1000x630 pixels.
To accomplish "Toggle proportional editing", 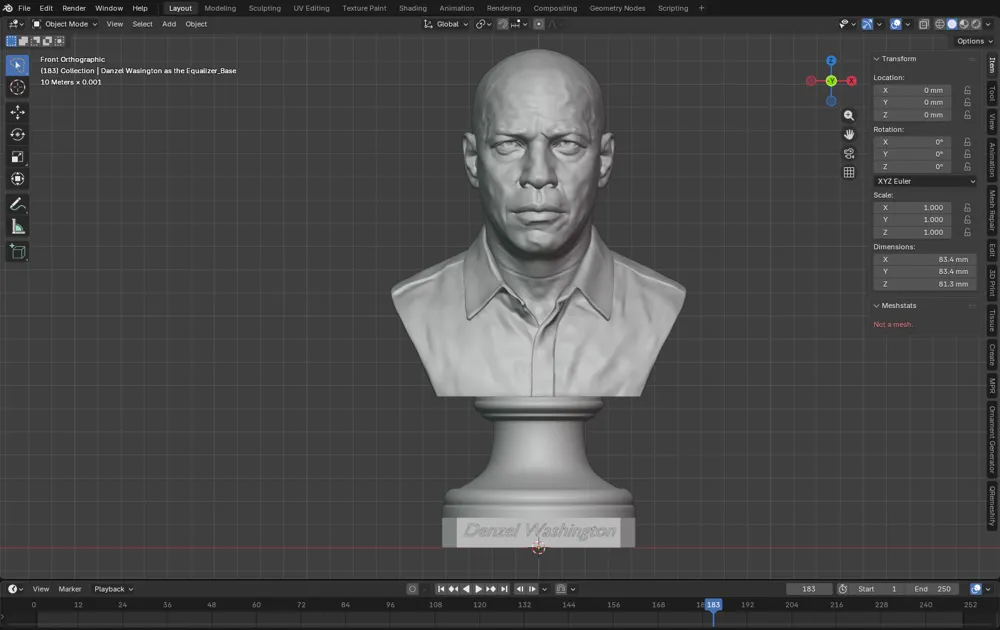I will pyautogui.click(x=539, y=24).
